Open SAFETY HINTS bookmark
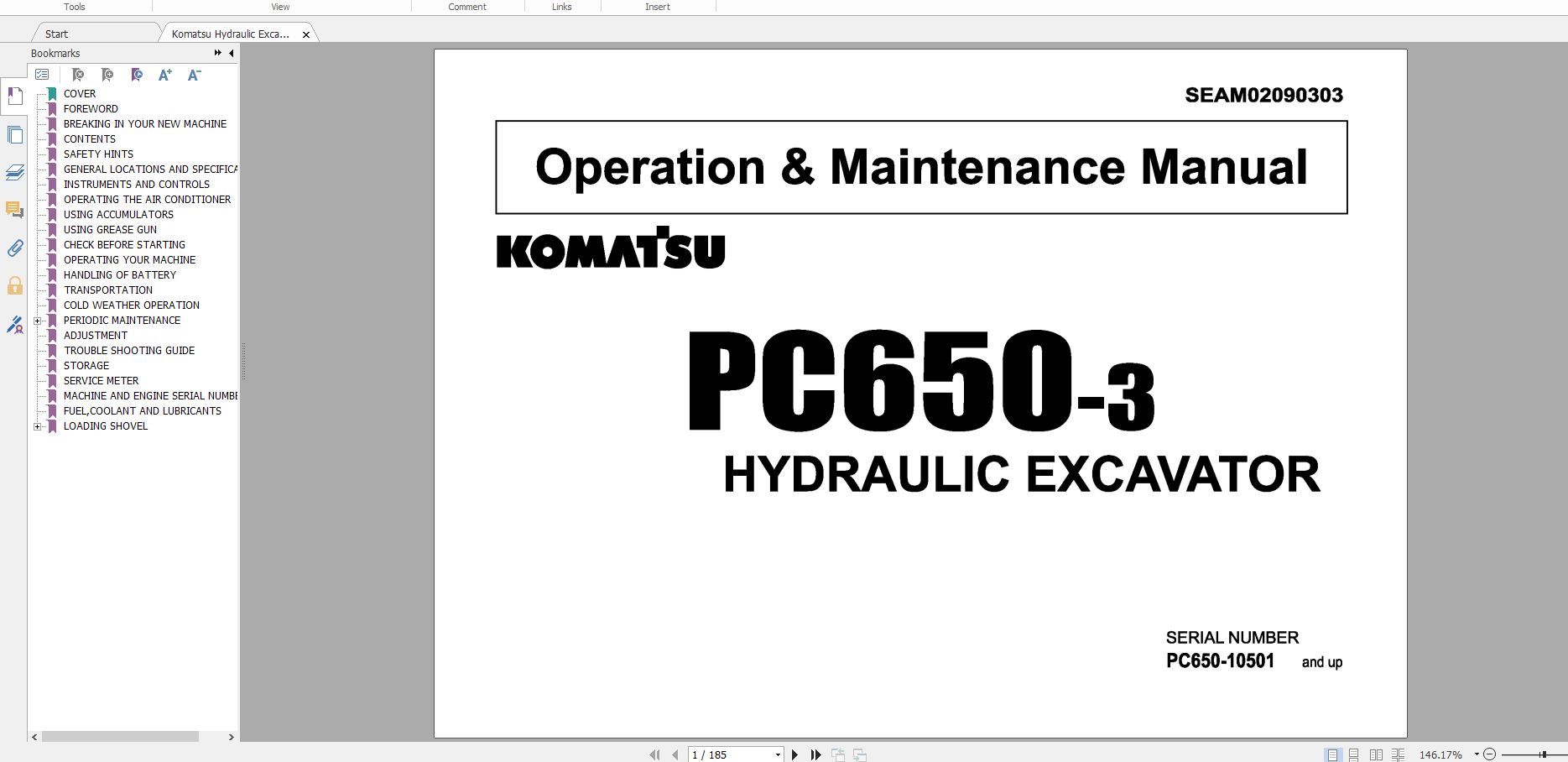 click(x=98, y=154)
